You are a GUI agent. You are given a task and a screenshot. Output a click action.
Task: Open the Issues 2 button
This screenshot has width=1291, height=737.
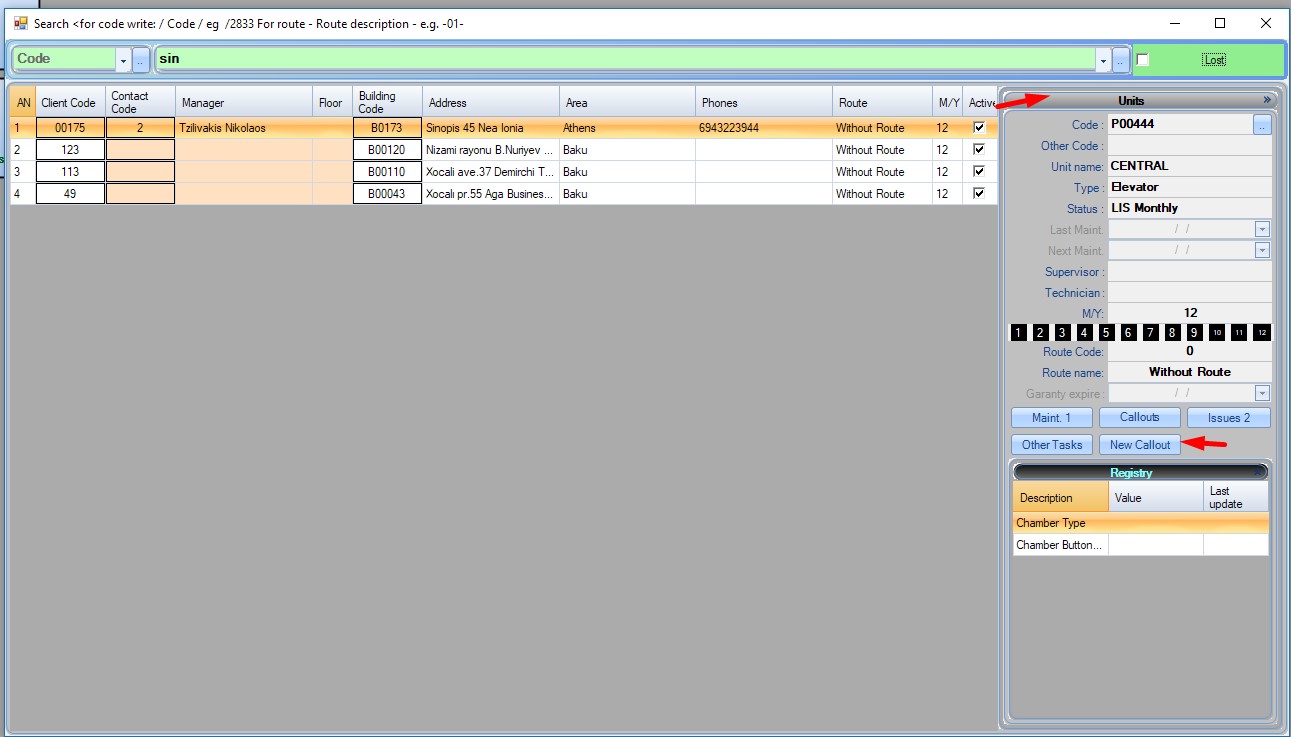[x=1228, y=418]
